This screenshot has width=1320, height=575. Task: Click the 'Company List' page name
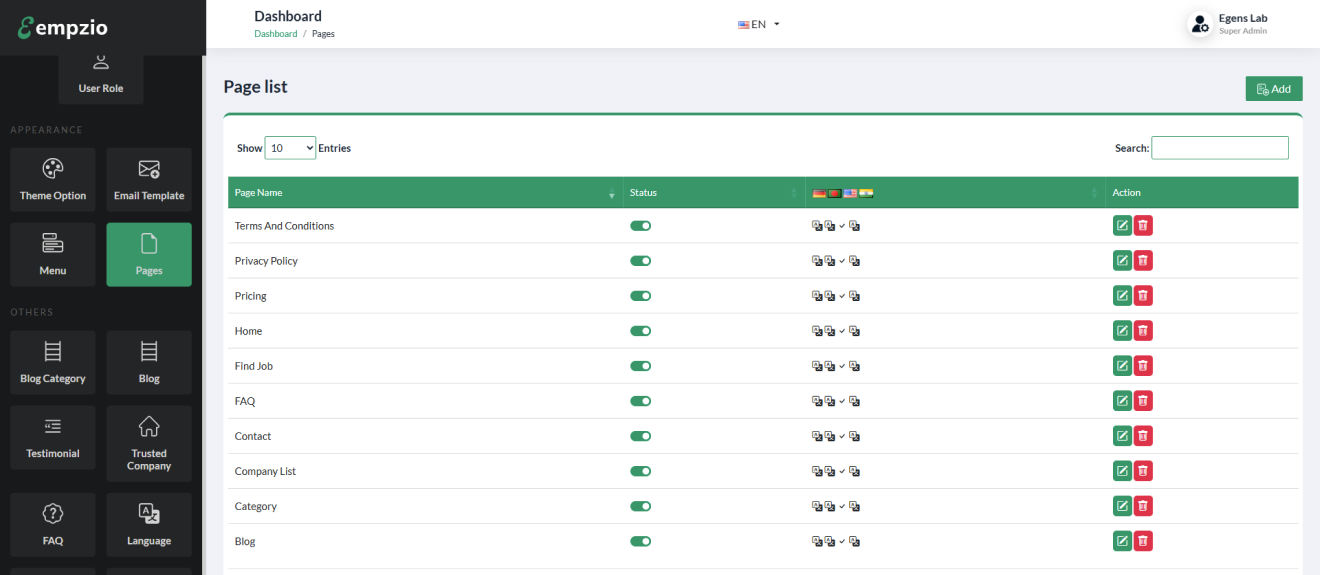pos(265,471)
